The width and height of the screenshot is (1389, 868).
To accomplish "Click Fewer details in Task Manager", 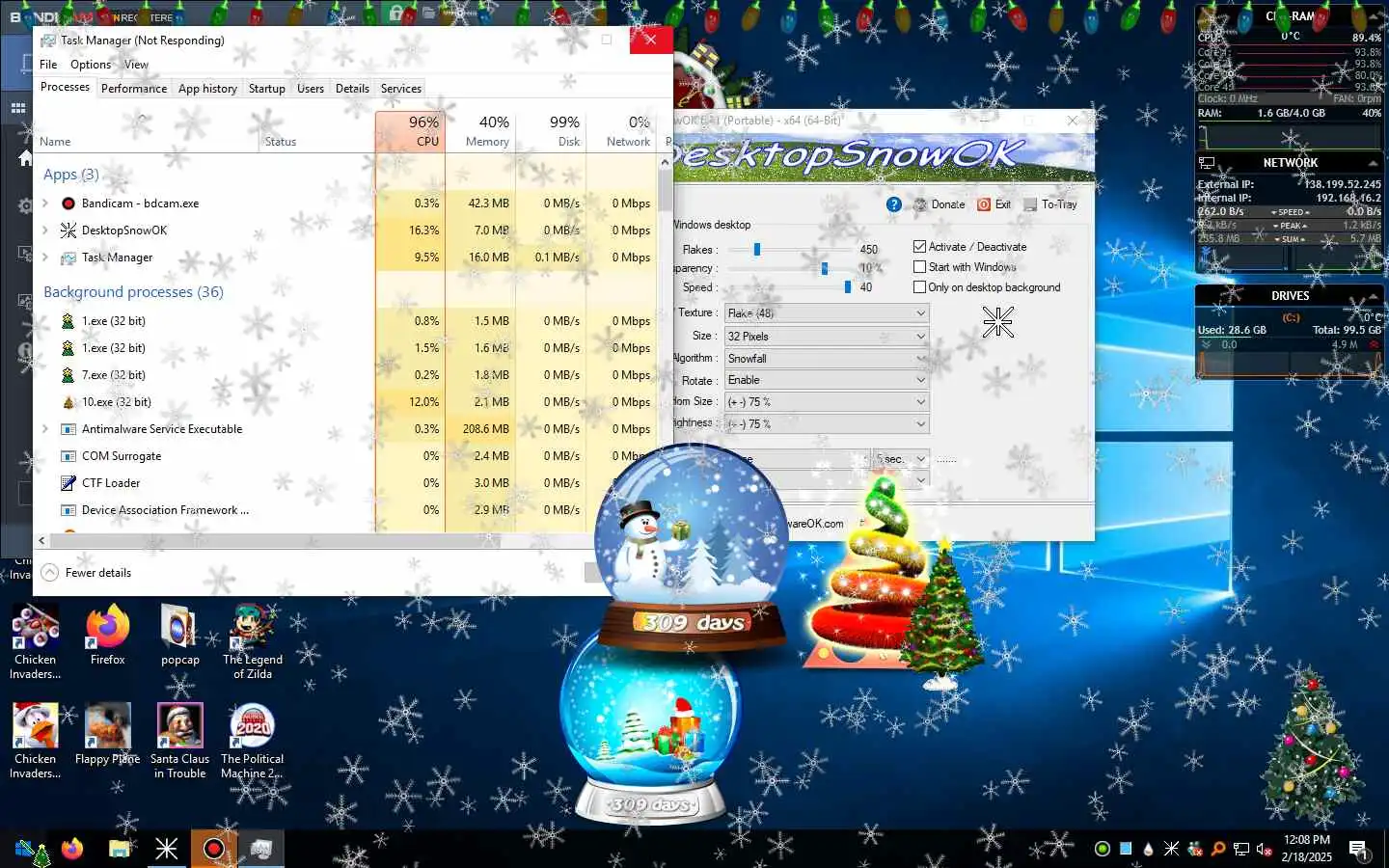I will 87,573.
